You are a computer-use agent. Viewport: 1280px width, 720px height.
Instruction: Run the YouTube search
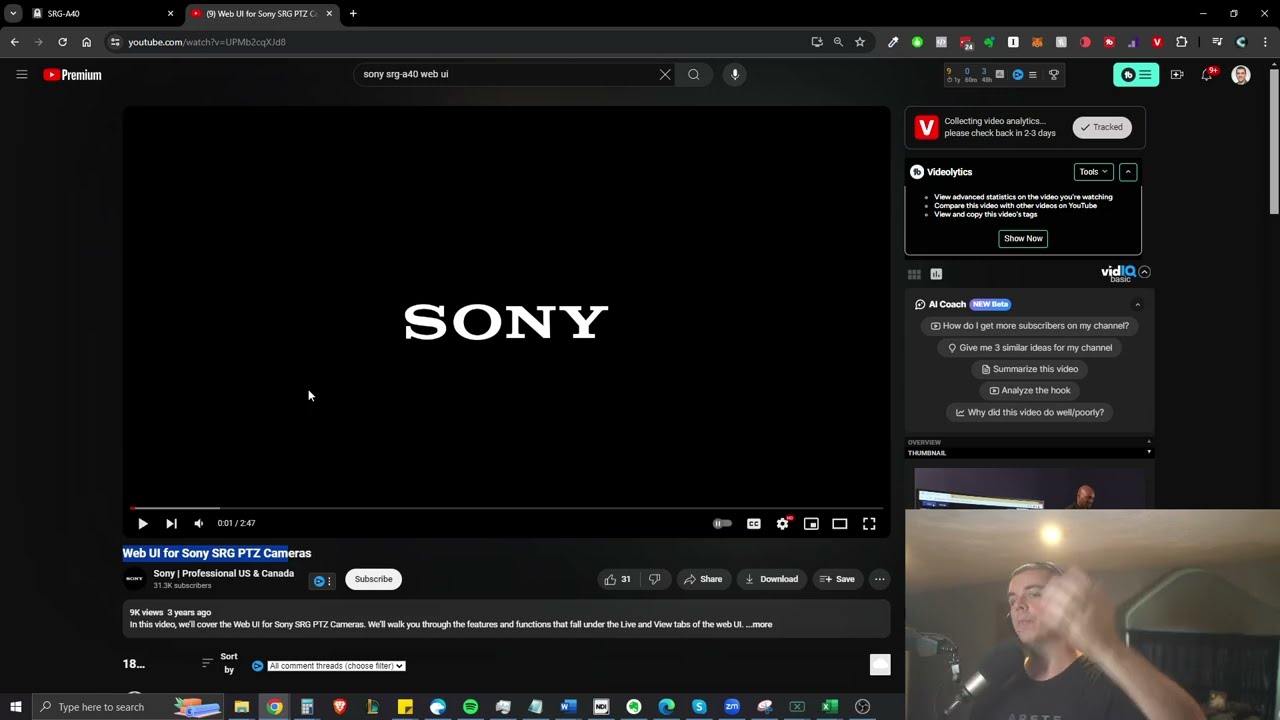[x=693, y=74]
